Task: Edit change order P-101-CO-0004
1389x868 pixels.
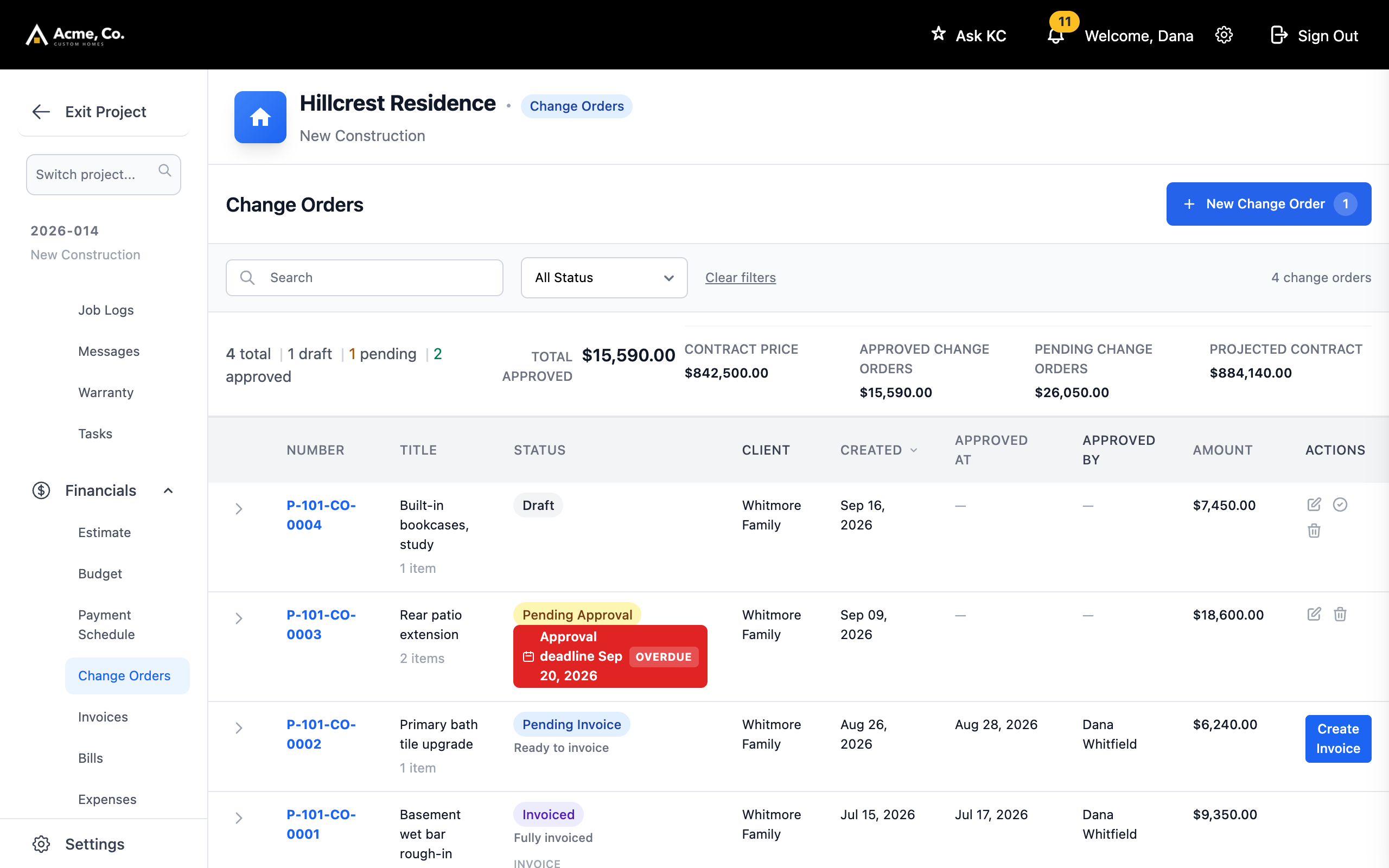Action: coord(1314,505)
